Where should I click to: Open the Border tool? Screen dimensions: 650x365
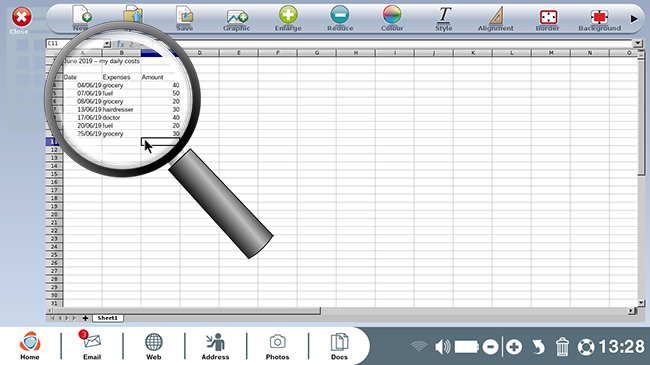tap(548, 19)
